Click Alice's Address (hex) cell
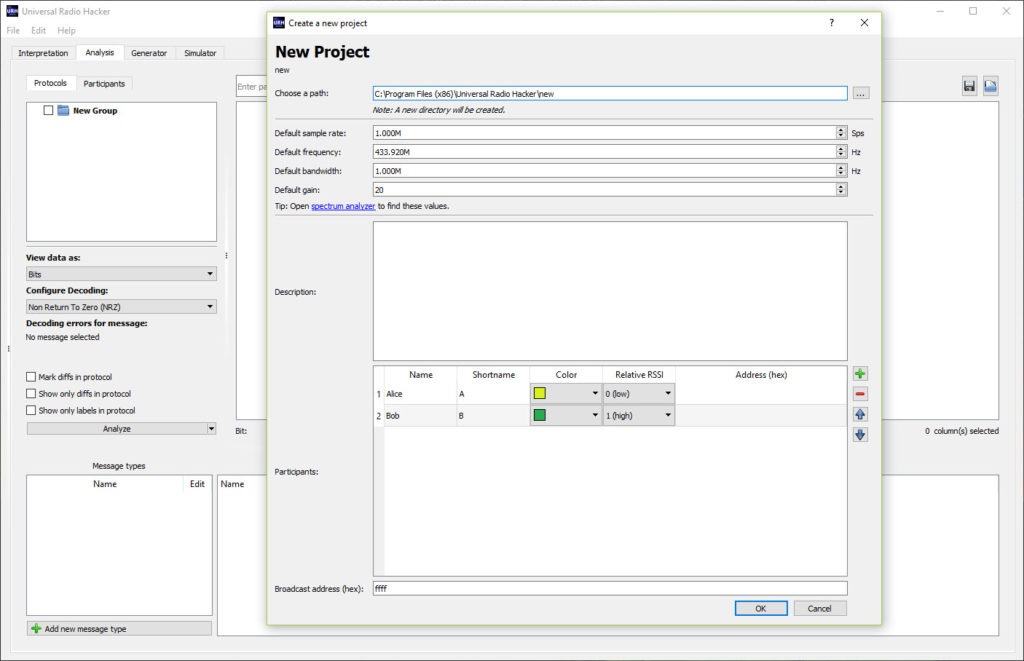This screenshot has width=1024, height=661. [x=761, y=394]
